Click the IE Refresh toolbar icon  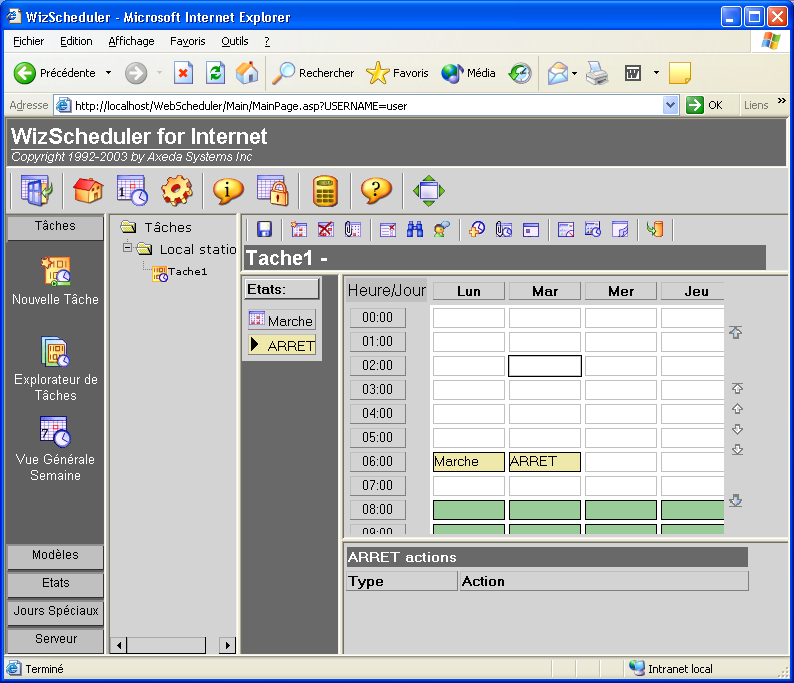pos(215,73)
